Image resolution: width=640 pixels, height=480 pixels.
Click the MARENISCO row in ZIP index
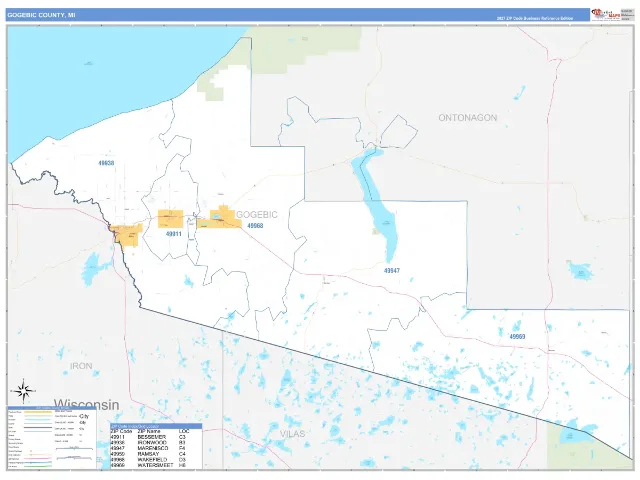tap(156, 448)
